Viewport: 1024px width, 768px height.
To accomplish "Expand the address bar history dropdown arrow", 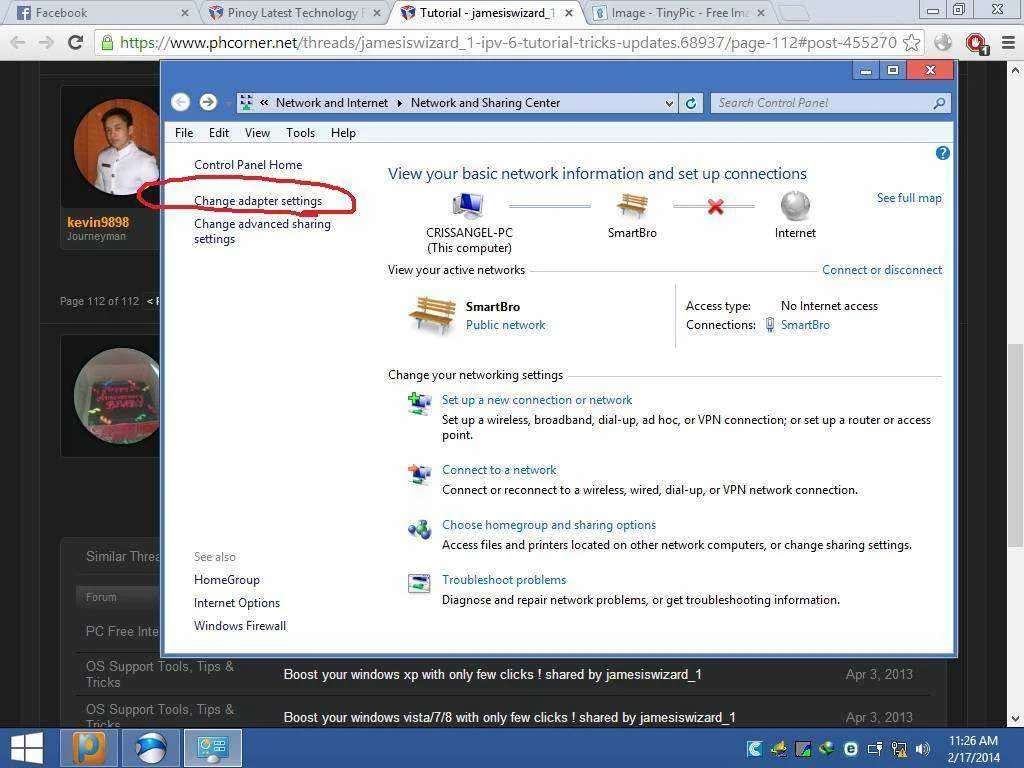I will click(x=669, y=103).
